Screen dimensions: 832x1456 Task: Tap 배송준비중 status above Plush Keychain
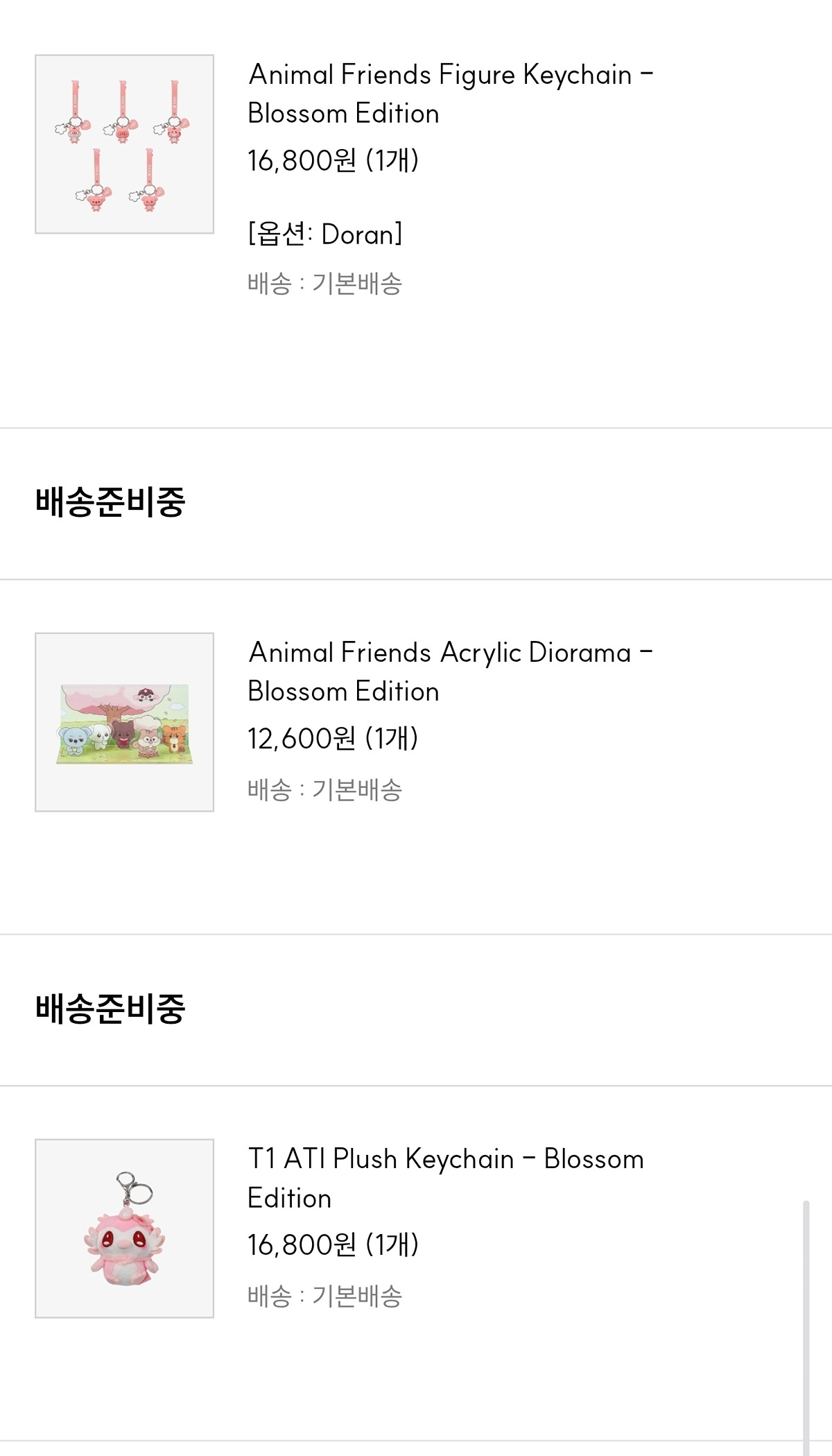coord(110,1009)
